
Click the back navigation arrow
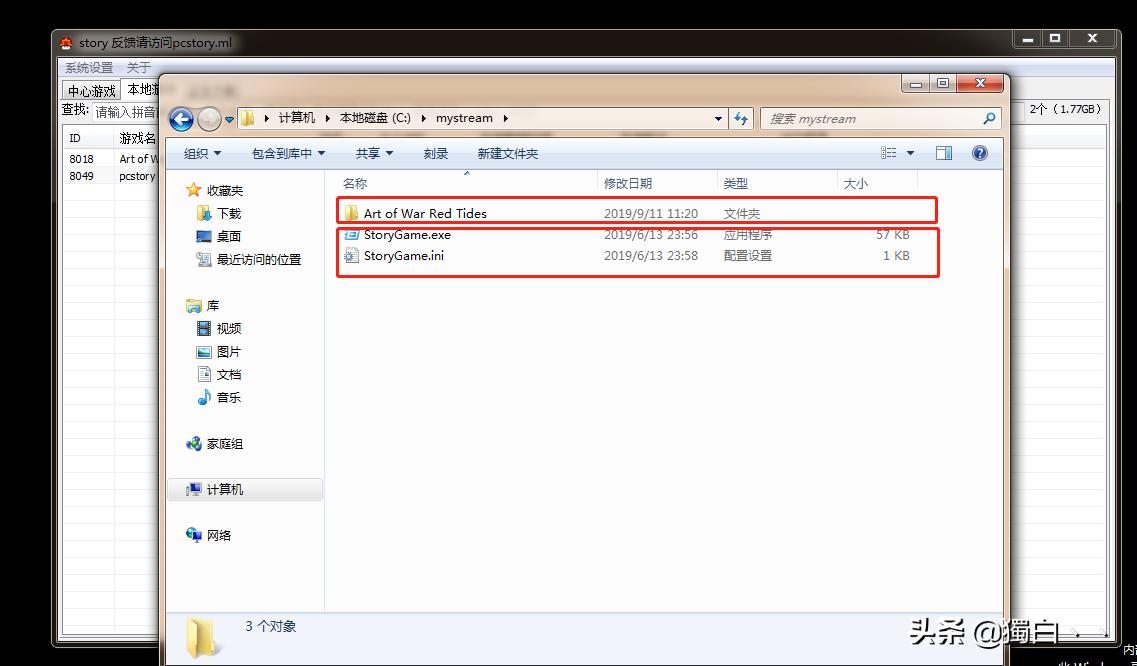point(181,119)
